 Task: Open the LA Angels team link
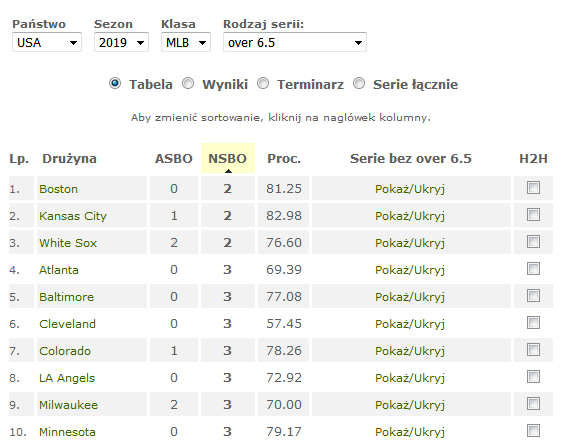[67, 378]
